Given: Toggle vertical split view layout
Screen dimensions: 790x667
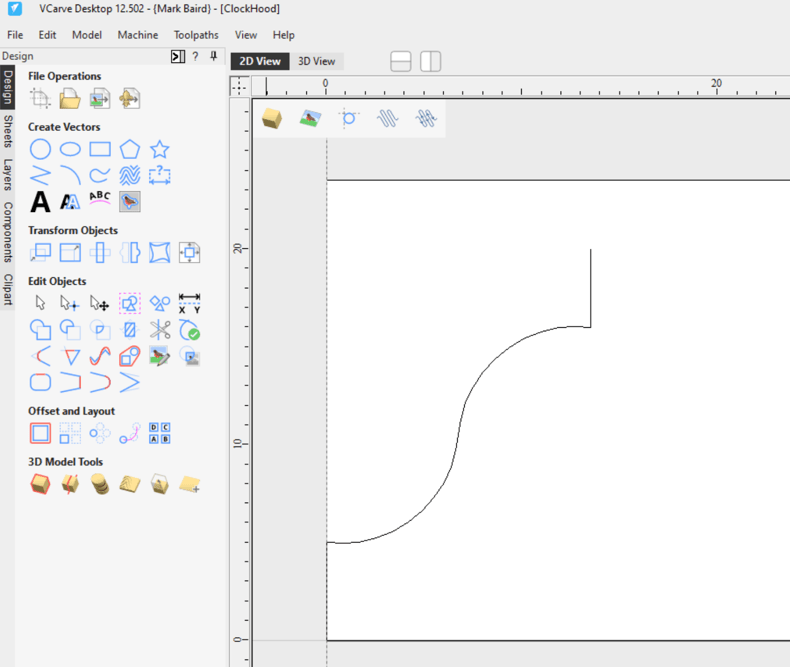Looking at the screenshot, I should pos(430,62).
